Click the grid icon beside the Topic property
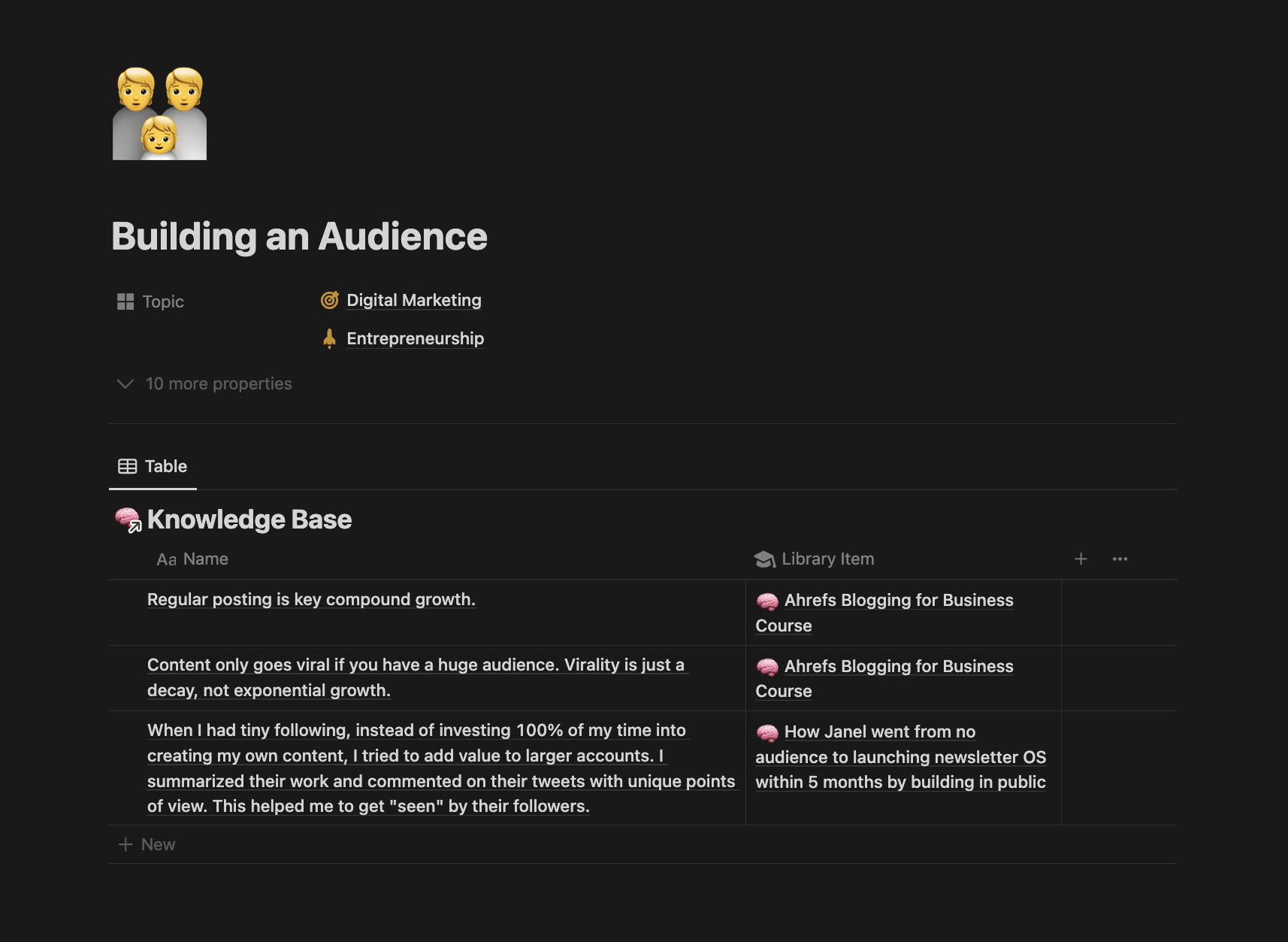Image resolution: width=1288 pixels, height=942 pixels. coord(126,301)
